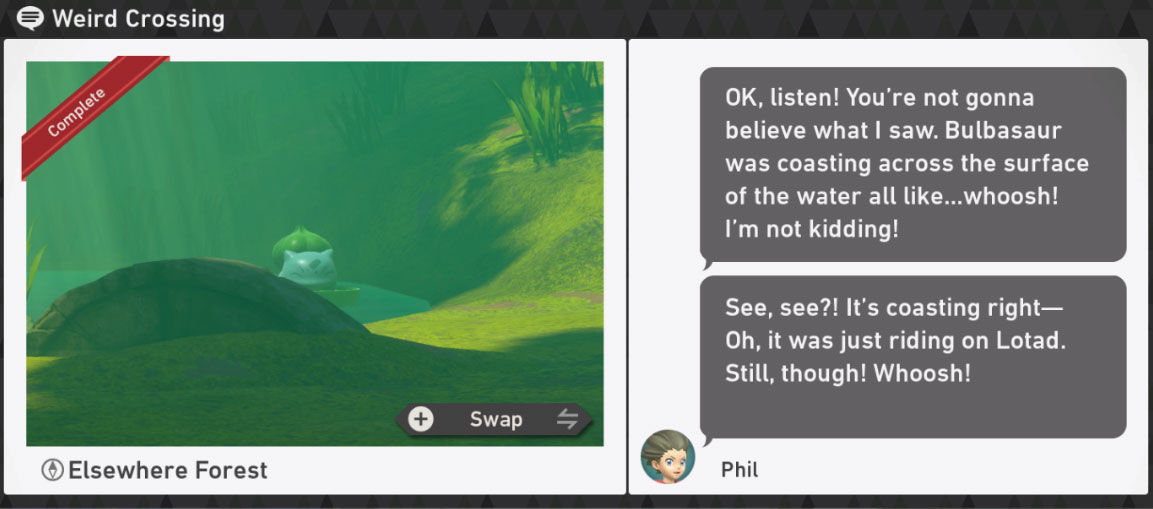Click the Phil name label
Image resolution: width=1153 pixels, height=509 pixels.
click(x=739, y=469)
